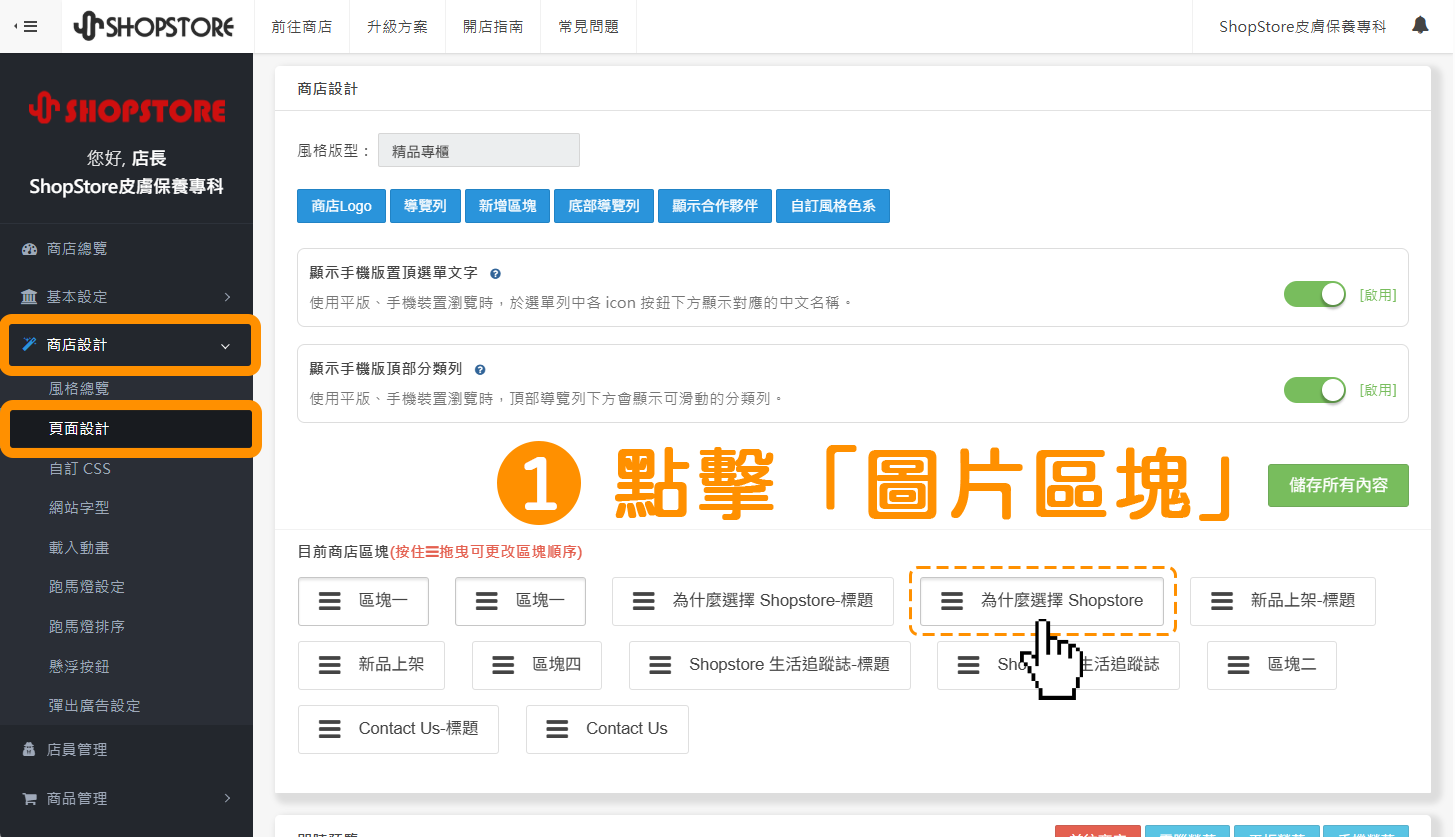Click the Shopstore 生活追蹤誌 block
Screen dimensions: 1455x837
click(x=1058, y=665)
